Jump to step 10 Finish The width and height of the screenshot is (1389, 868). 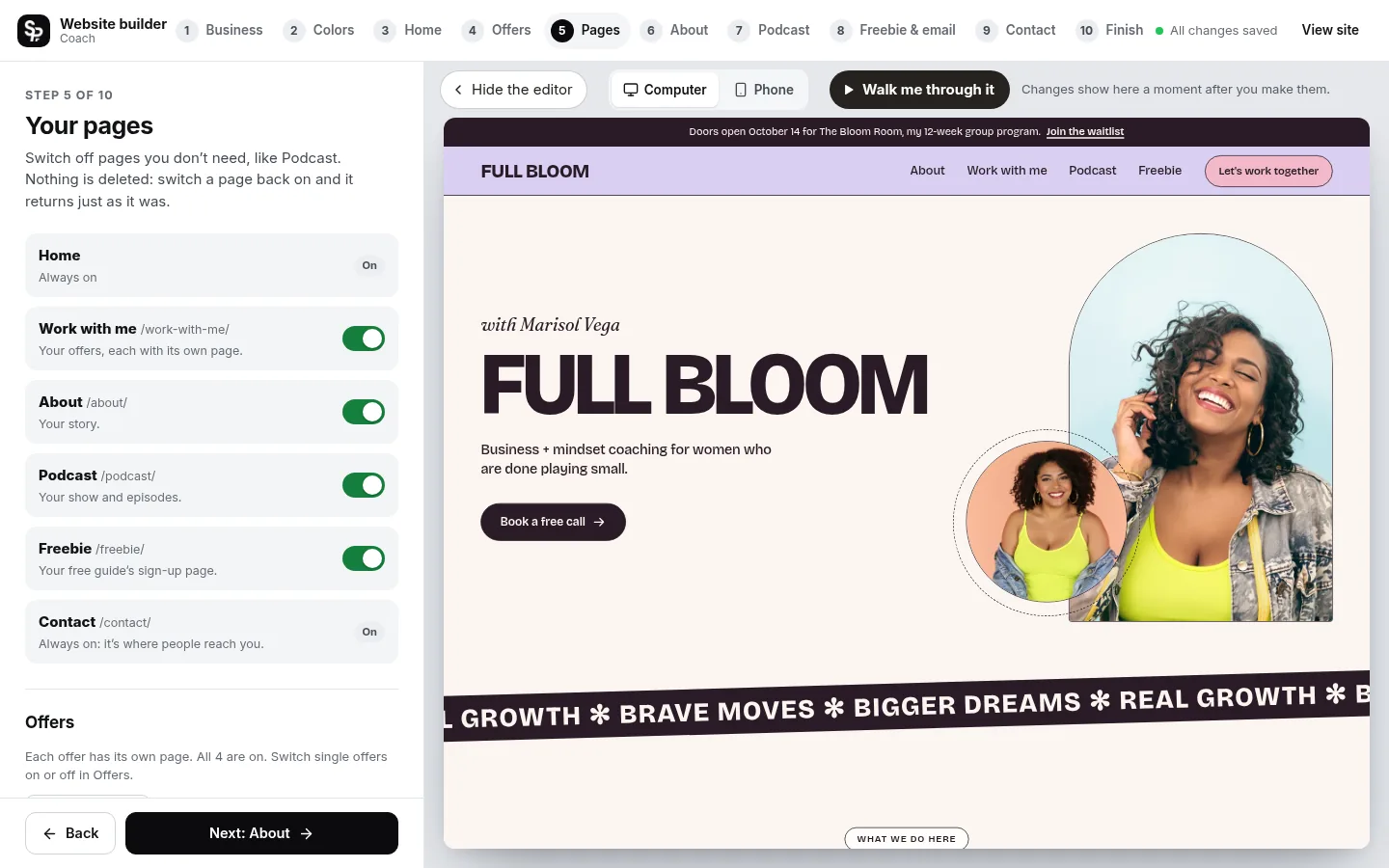click(x=1110, y=30)
